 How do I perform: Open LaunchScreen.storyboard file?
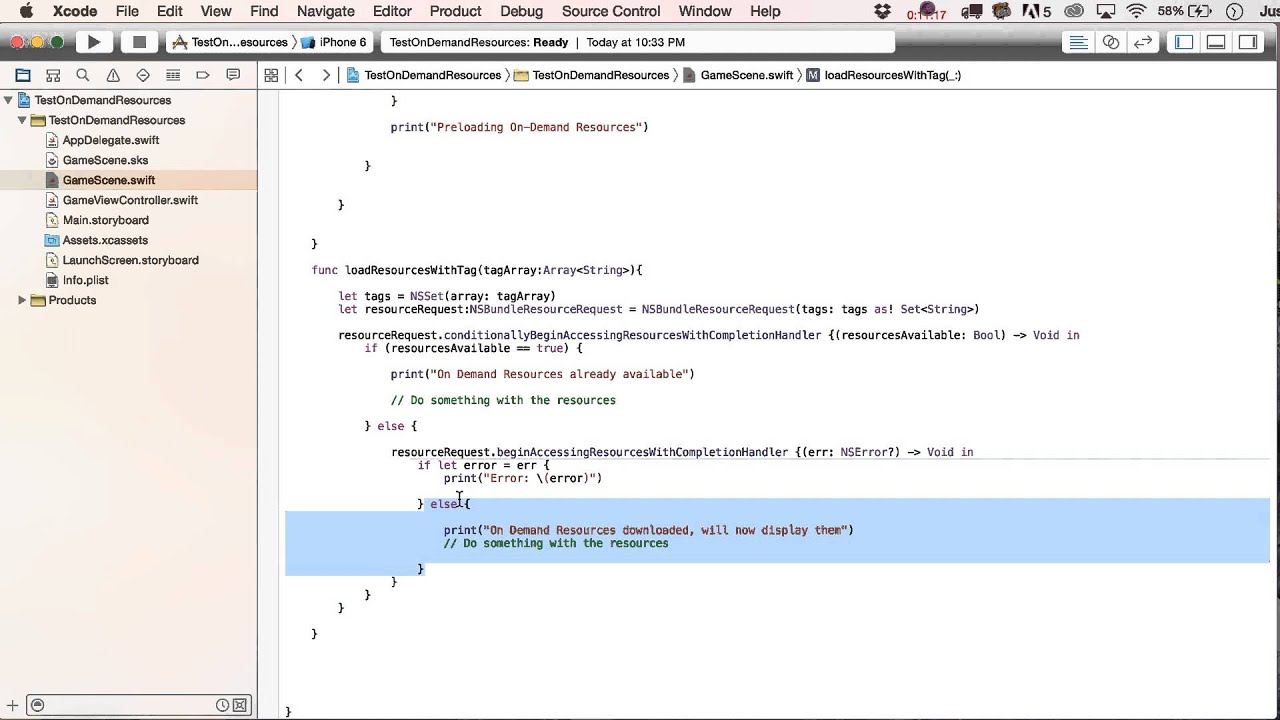(130, 260)
